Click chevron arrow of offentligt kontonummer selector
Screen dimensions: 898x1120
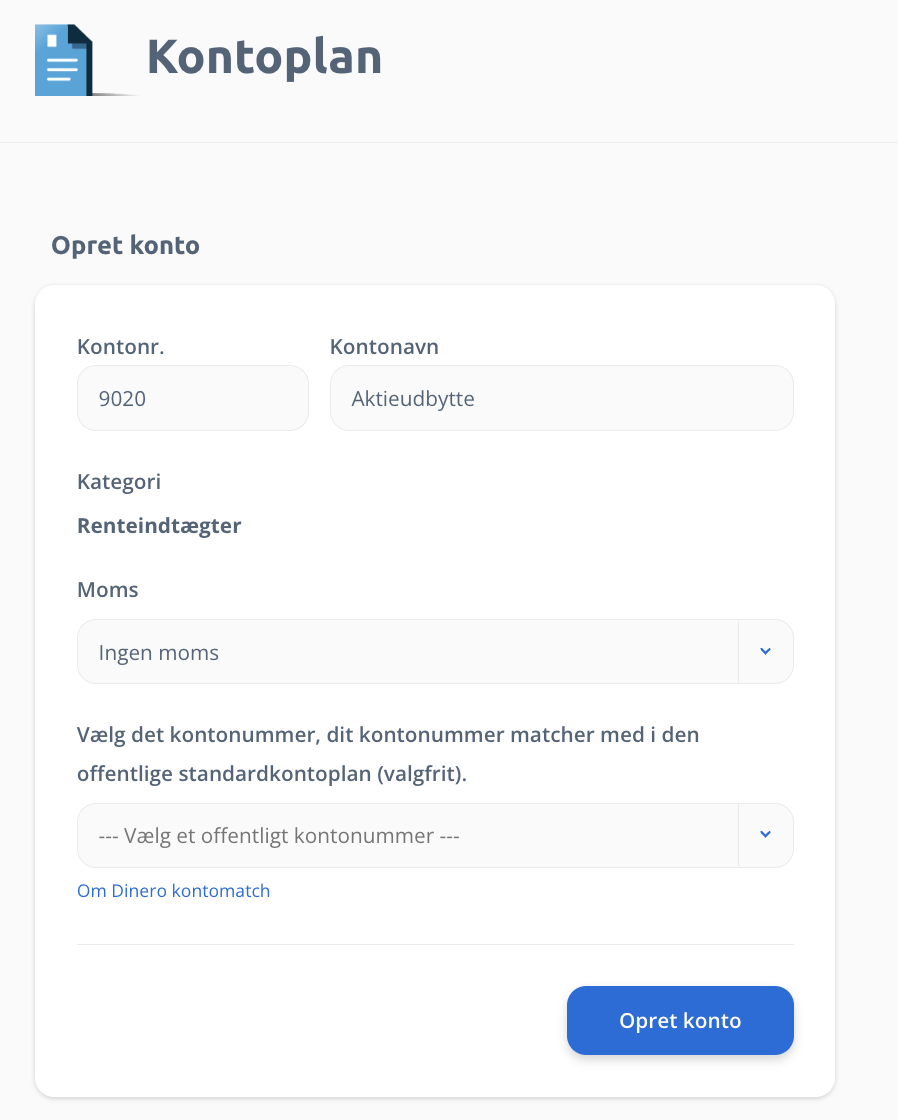[x=765, y=835]
